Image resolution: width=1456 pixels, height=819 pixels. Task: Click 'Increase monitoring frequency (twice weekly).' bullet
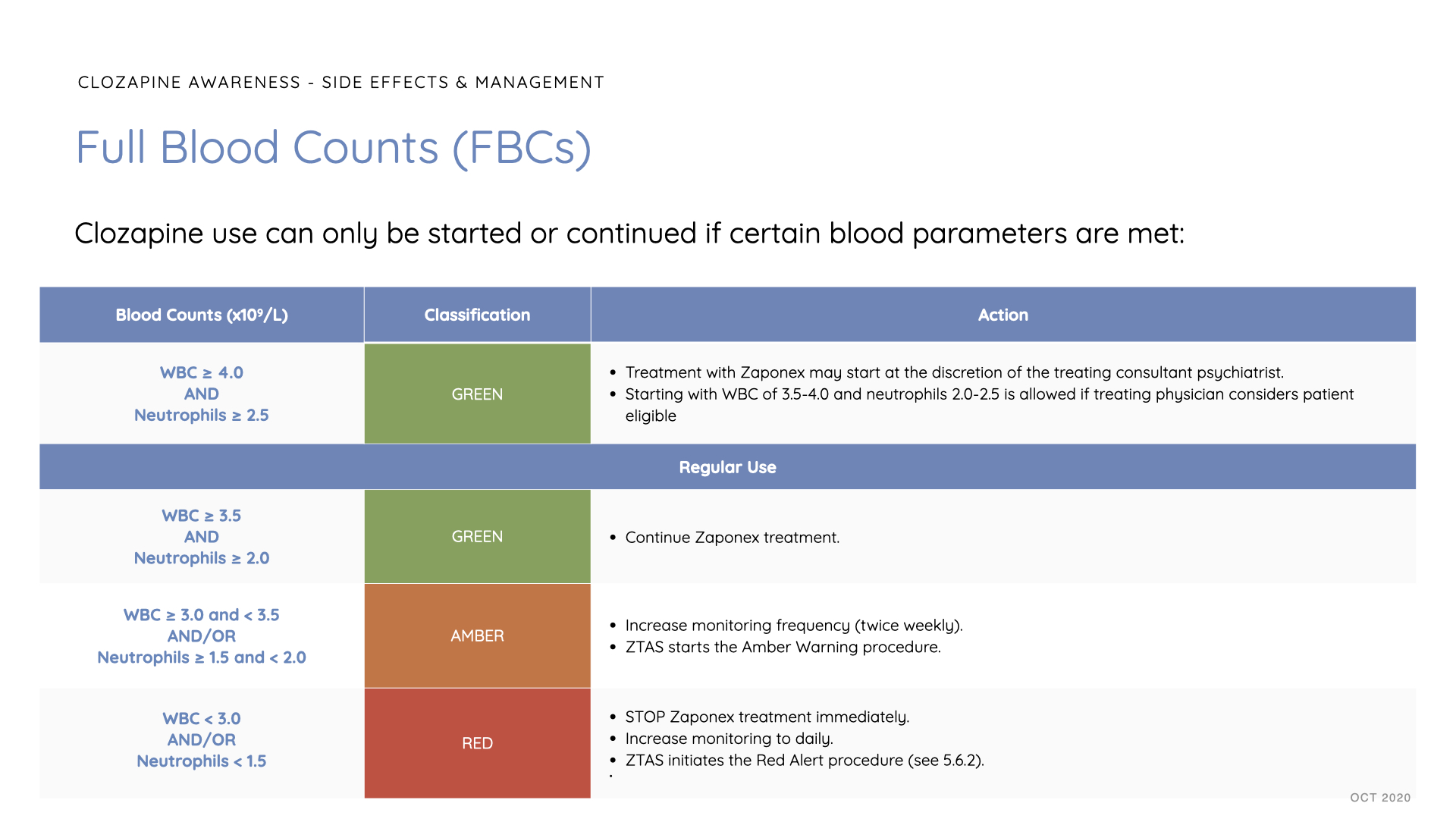coord(793,625)
